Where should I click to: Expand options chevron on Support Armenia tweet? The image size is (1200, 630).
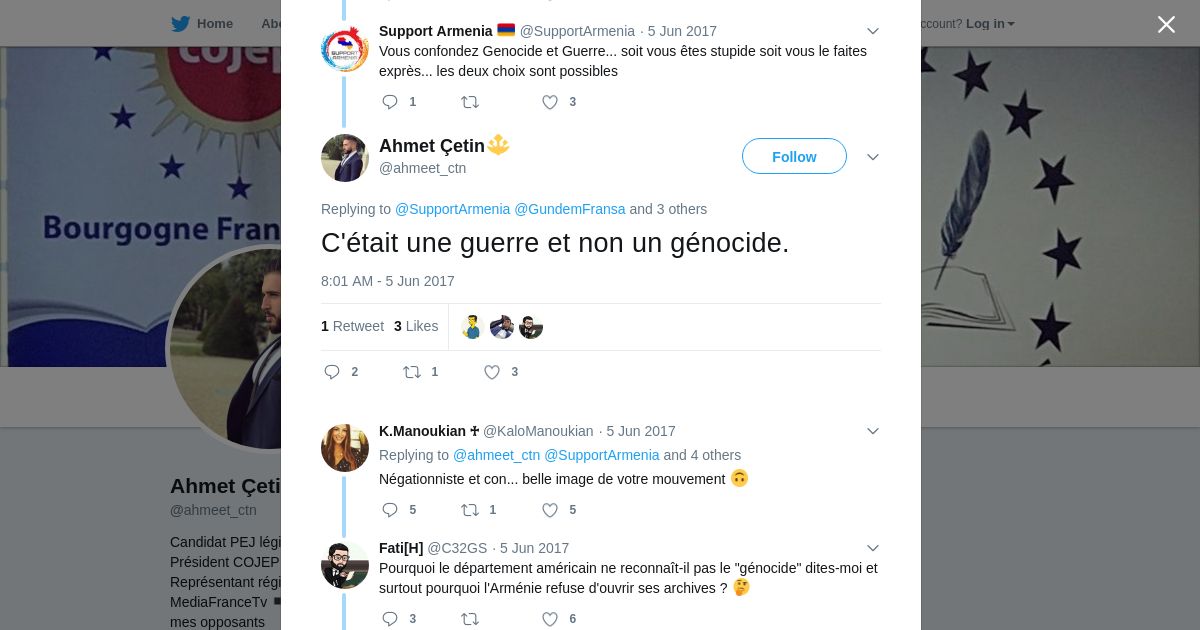point(873,31)
